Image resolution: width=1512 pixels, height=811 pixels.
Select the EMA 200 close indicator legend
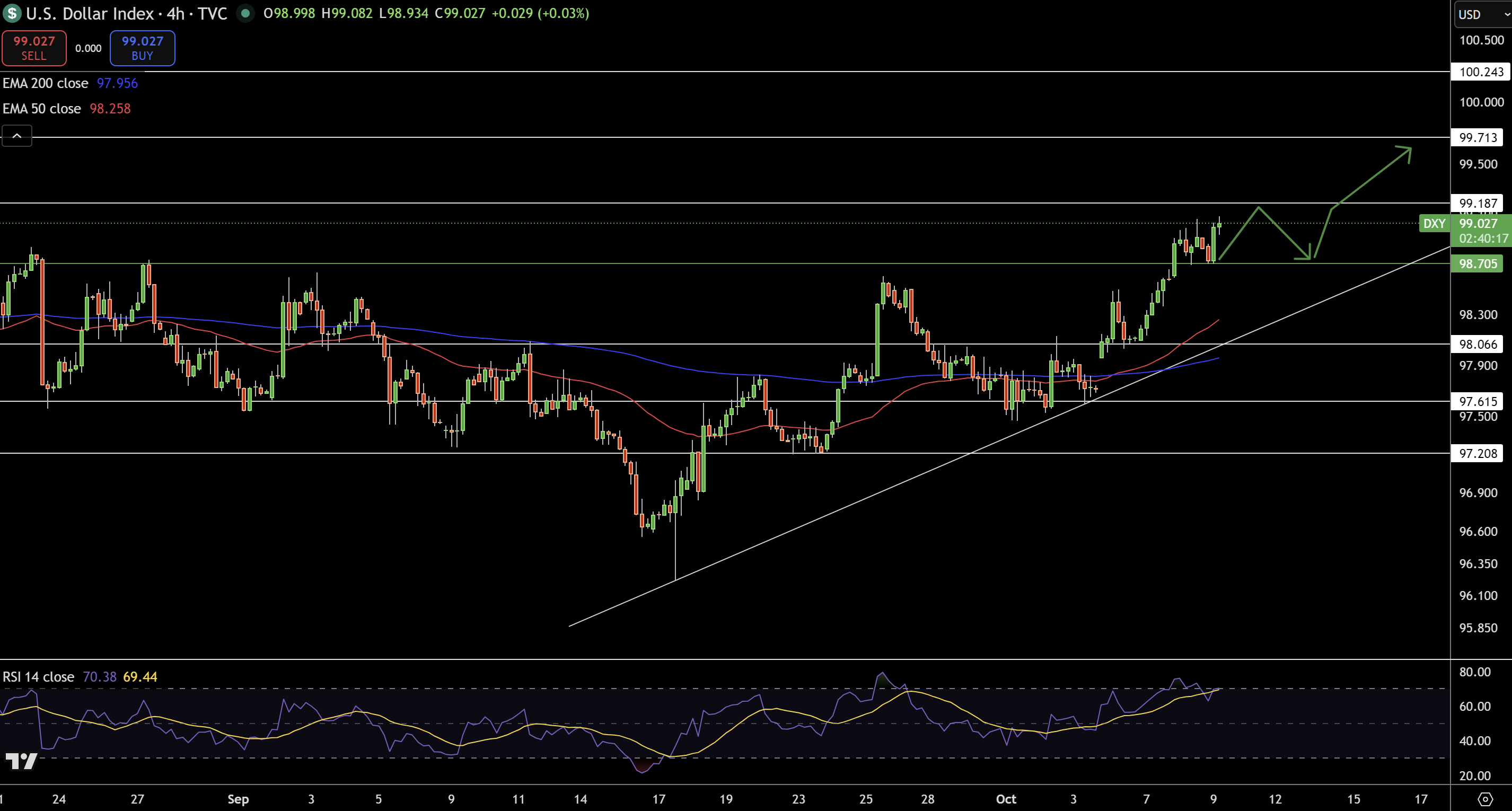tap(45, 83)
